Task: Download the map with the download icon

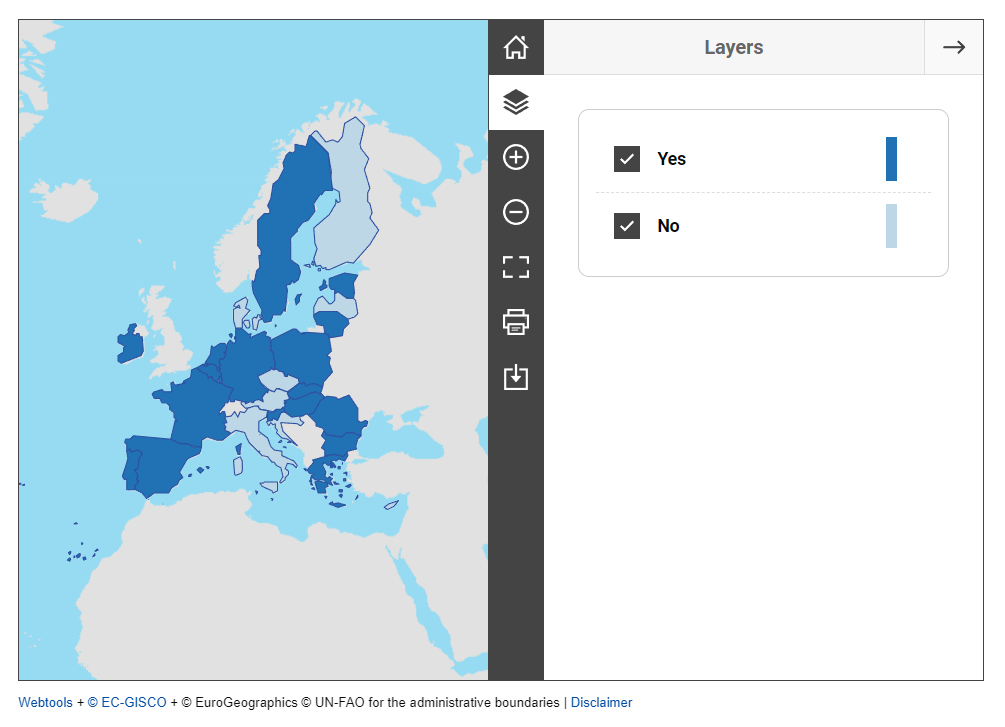Action: (x=516, y=377)
